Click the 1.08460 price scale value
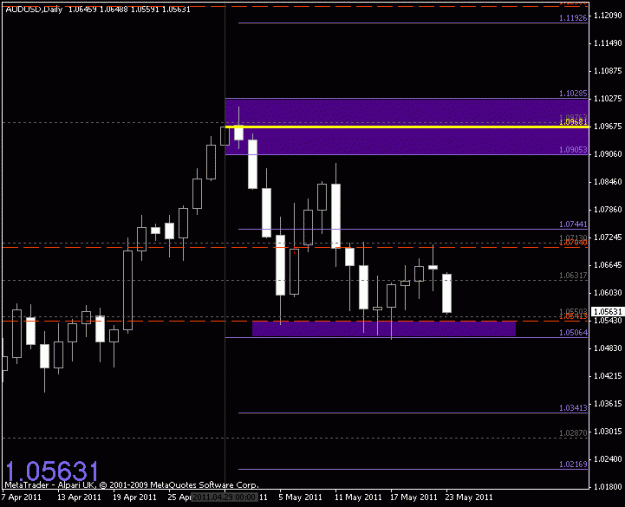The height and width of the screenshot is (507, 625). (x=608, y=182)
